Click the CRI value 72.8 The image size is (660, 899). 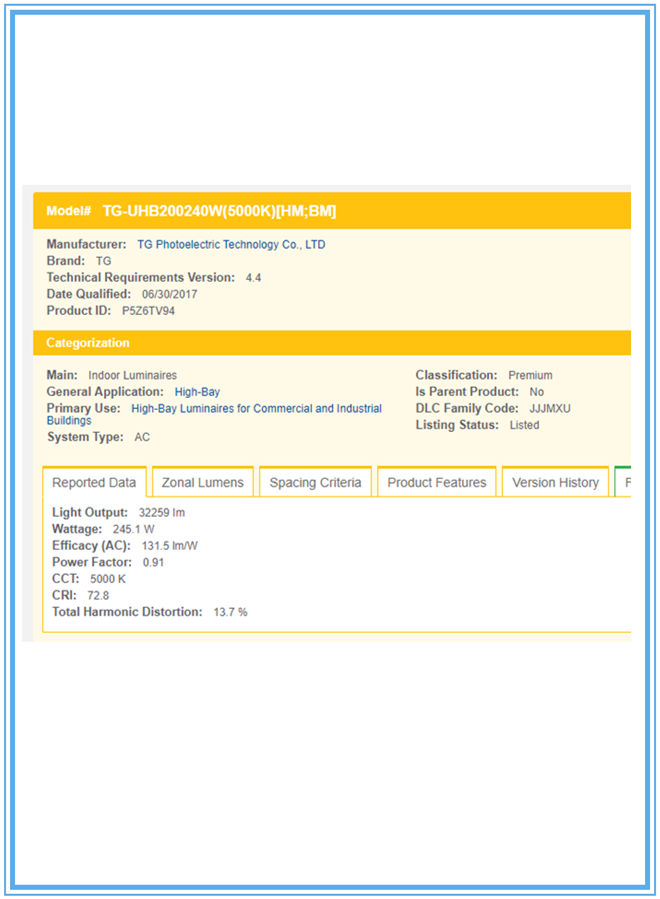[98, 596]
